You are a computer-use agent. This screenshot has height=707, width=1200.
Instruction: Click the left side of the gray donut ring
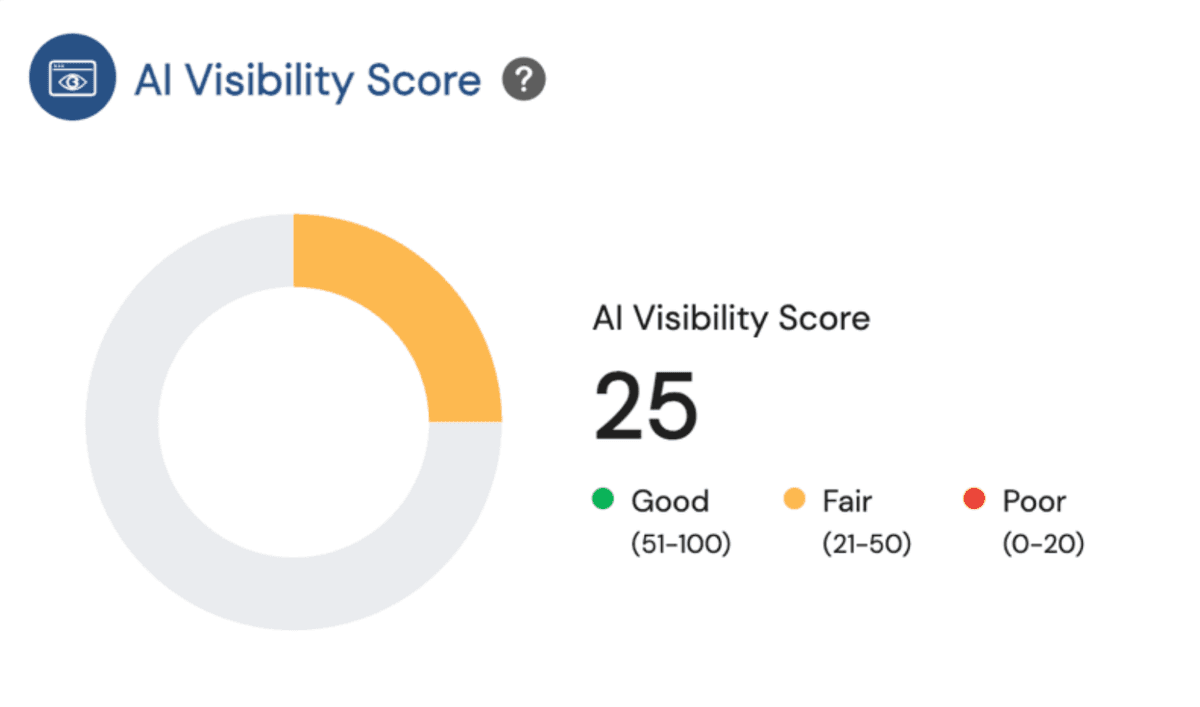coord(122,421)
